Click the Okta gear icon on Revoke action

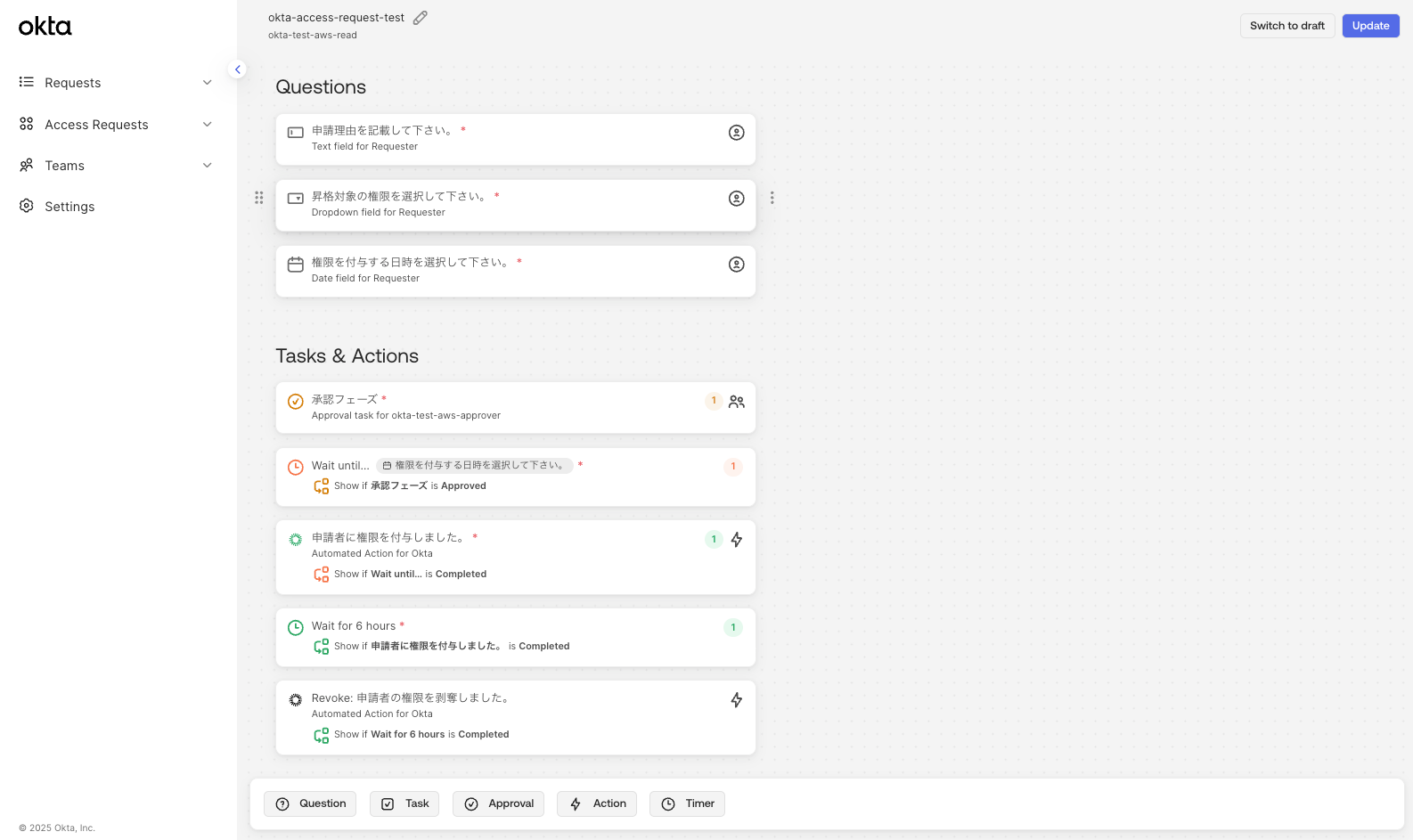coord(296,700)
